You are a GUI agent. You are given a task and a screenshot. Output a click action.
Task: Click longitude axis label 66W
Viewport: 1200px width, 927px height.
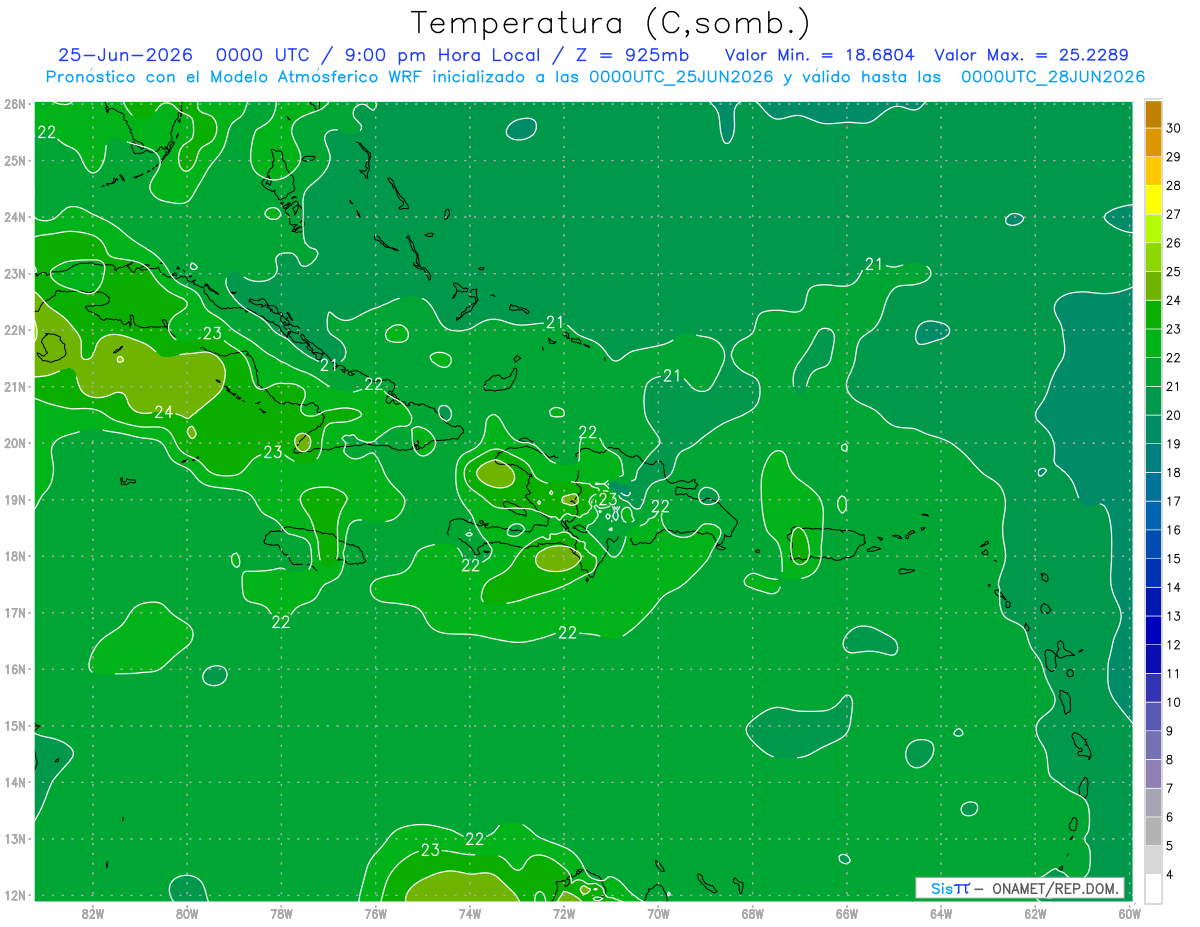point(846,913)
